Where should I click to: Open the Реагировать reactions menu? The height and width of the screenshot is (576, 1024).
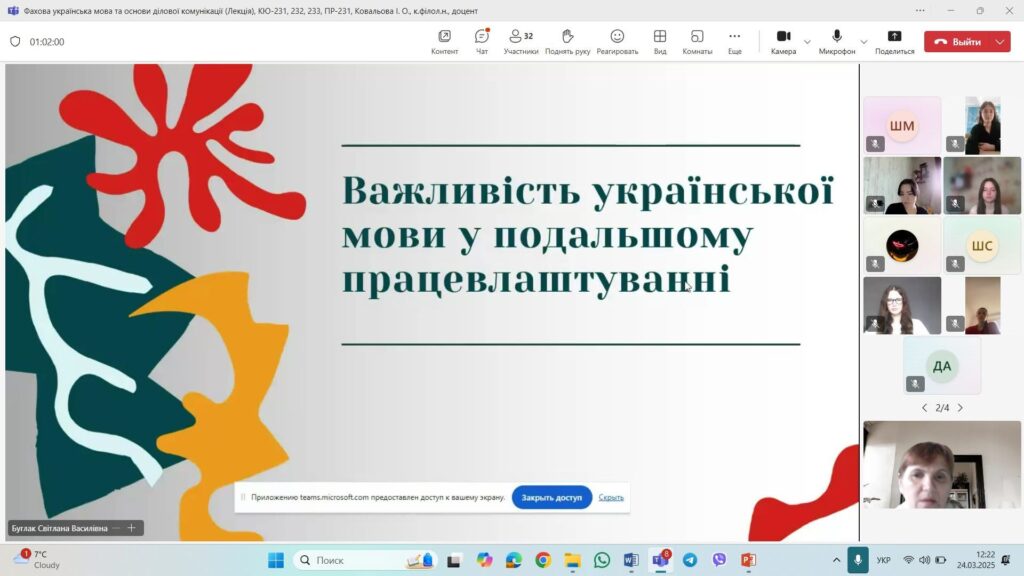[617, 41]
